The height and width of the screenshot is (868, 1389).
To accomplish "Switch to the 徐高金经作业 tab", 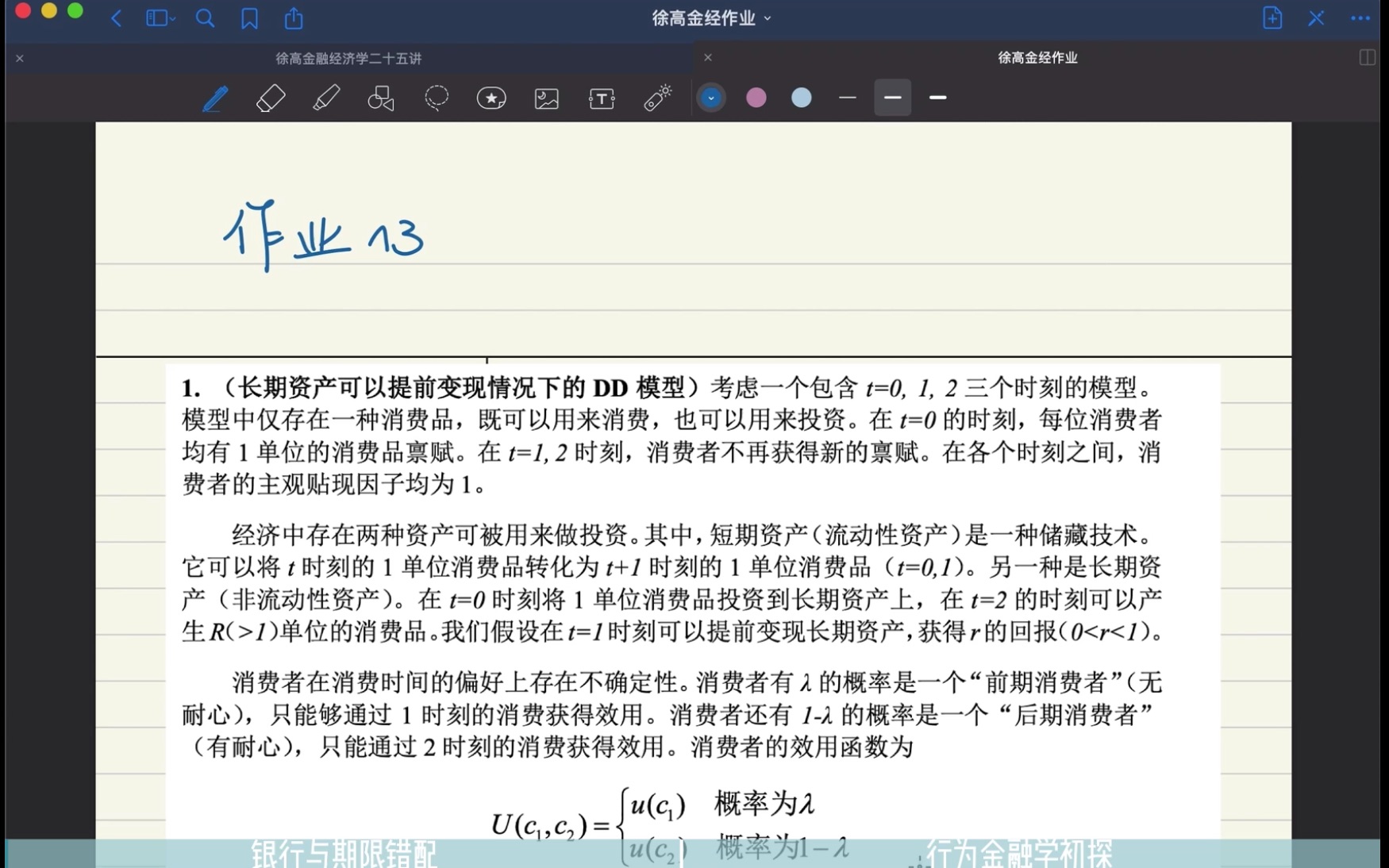I will 1037,57.
